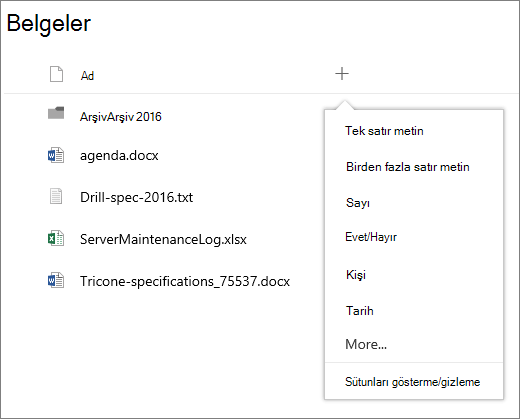The image size is (520, 419).
Task: Click the Word icon beside agenda.docx
Action: click(x=56, y=155)
